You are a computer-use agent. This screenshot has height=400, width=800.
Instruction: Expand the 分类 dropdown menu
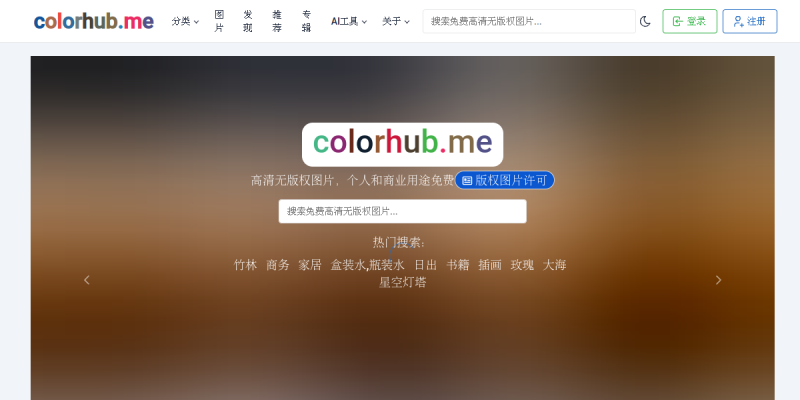click(185, 21)
